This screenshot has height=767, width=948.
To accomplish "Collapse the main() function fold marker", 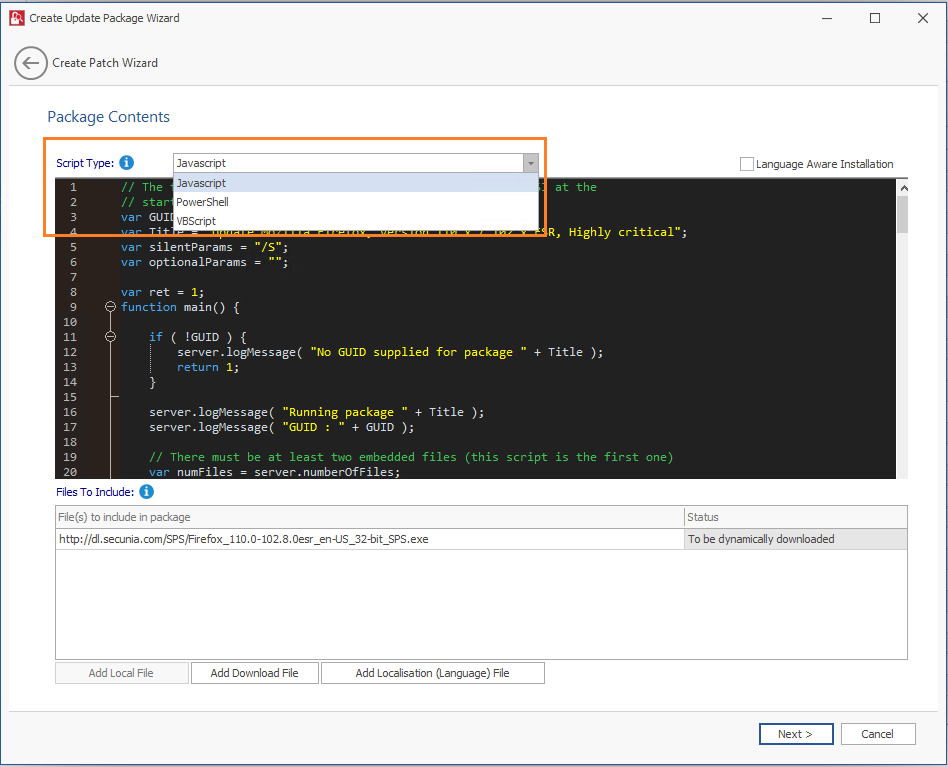I will coord(110,307).
